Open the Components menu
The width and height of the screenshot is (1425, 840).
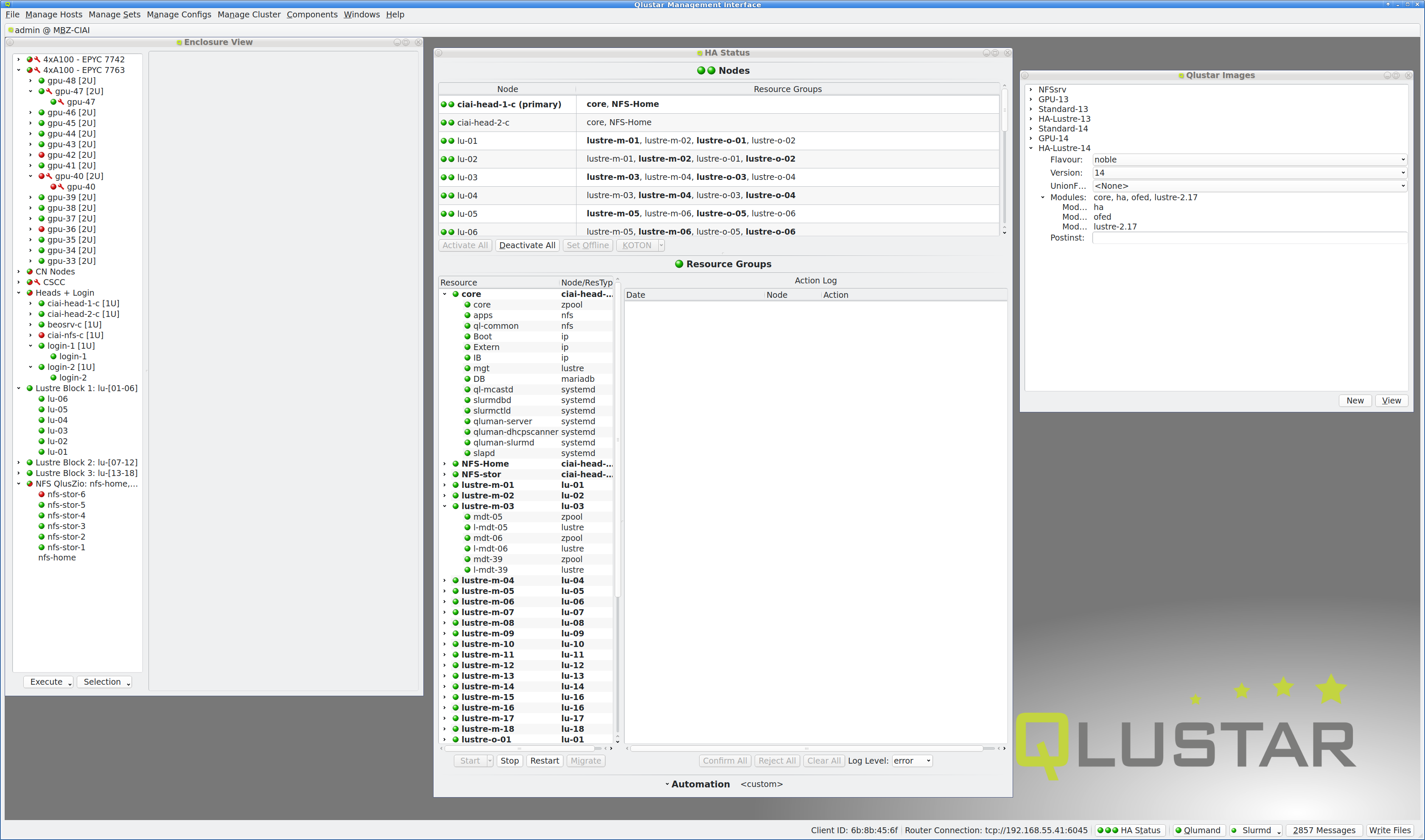coord(312,15)
